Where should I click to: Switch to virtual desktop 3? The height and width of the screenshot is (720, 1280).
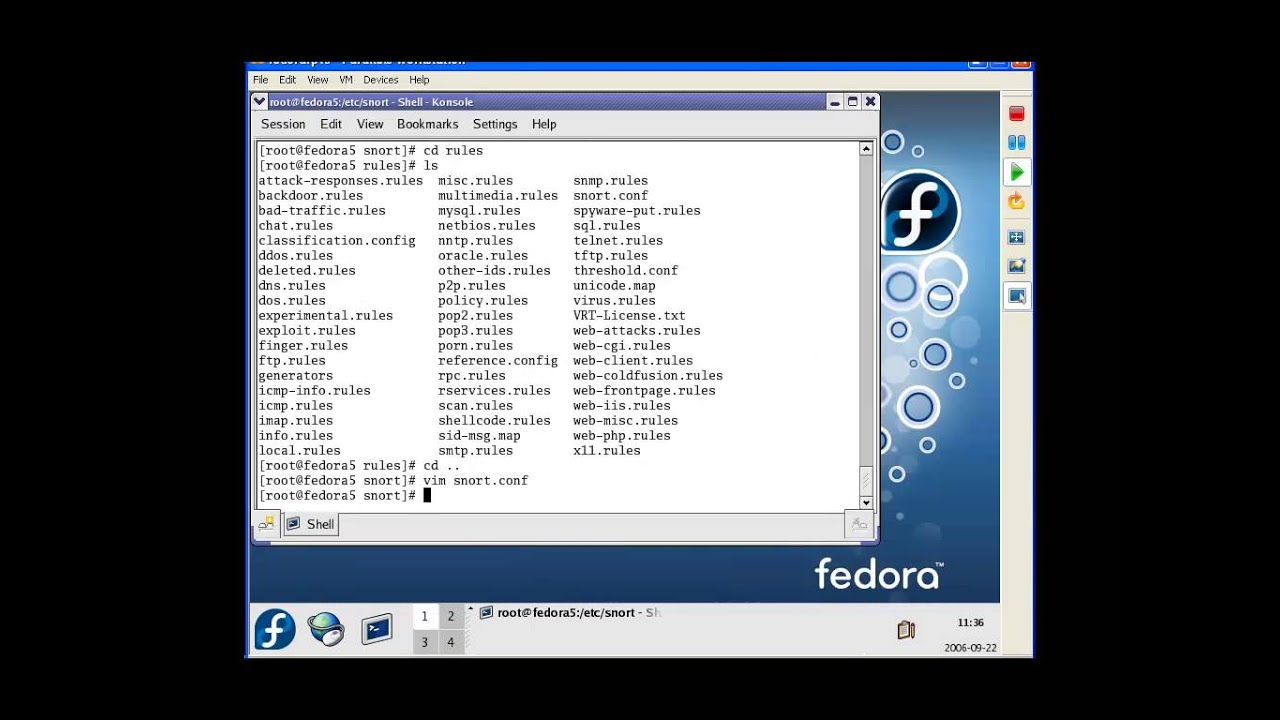424,642
